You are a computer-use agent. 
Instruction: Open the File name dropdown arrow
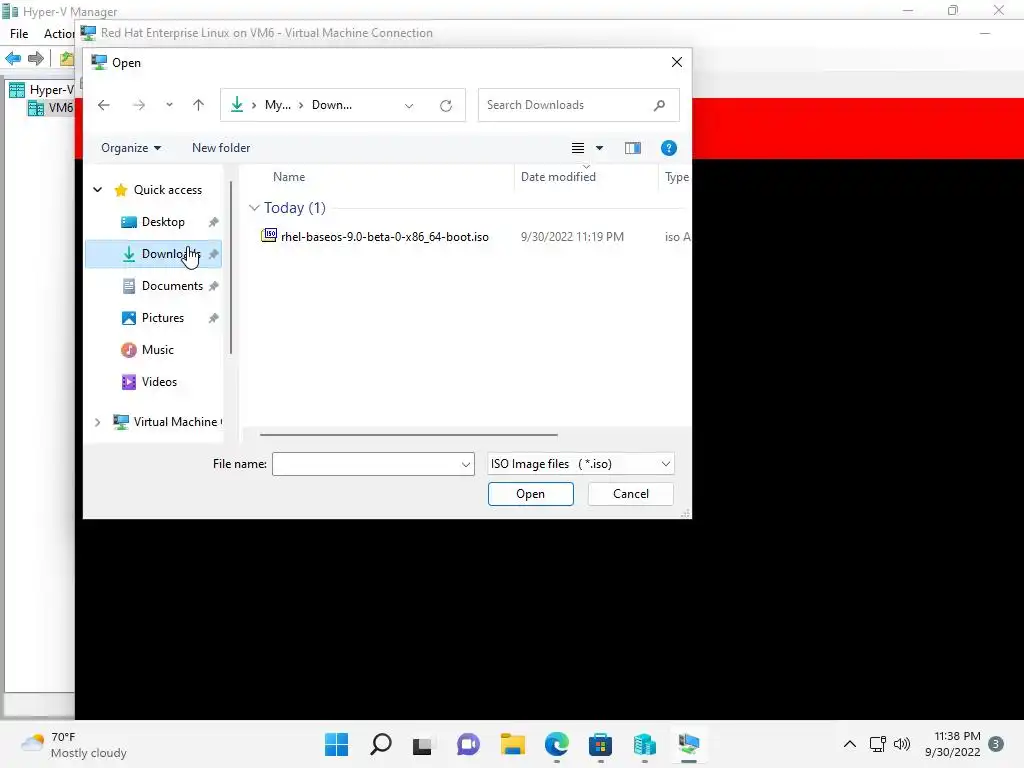click(466, 464)
